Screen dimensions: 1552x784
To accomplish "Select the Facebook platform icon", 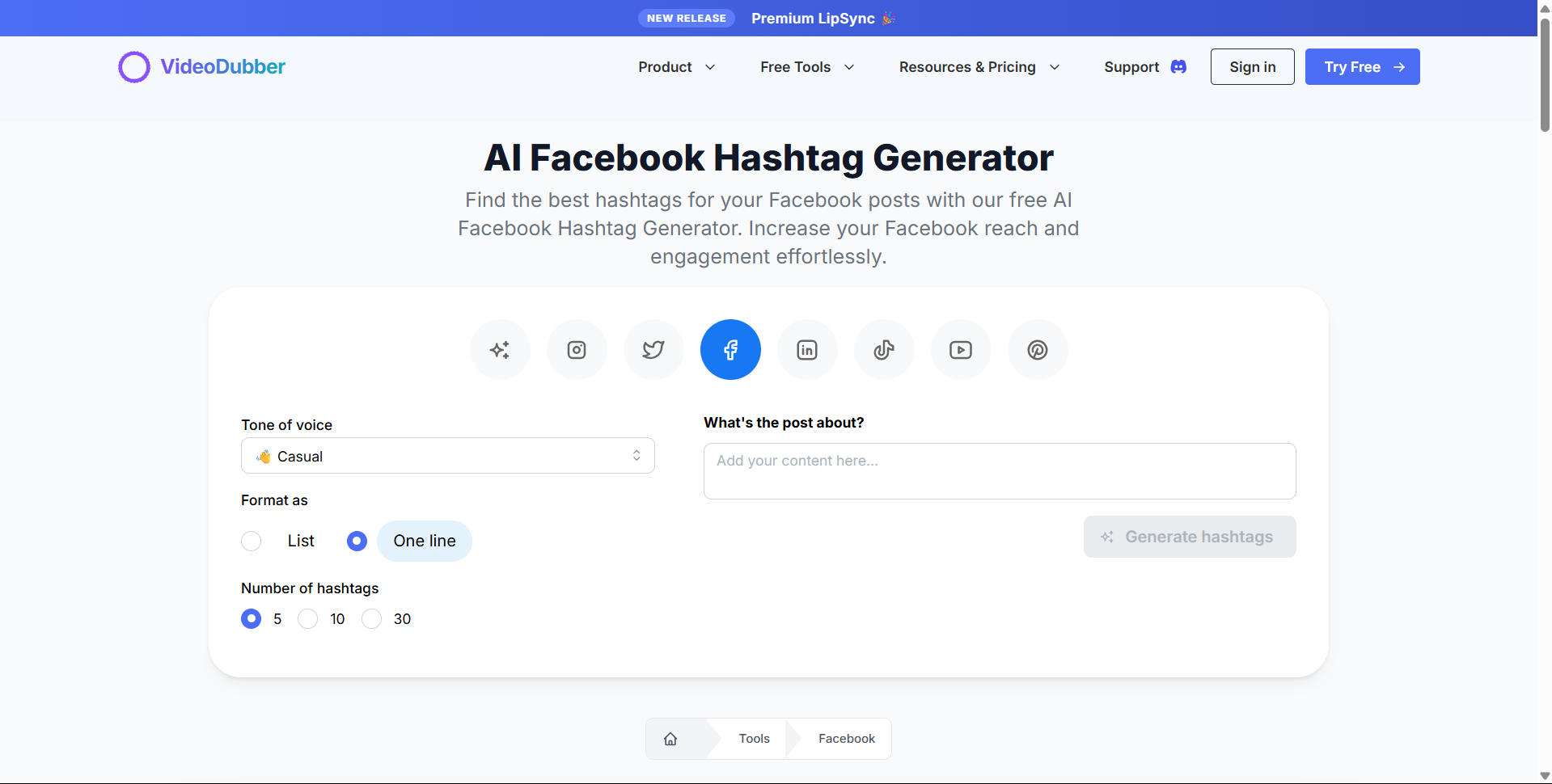I will pyautogui.click(x=730, y=350).
